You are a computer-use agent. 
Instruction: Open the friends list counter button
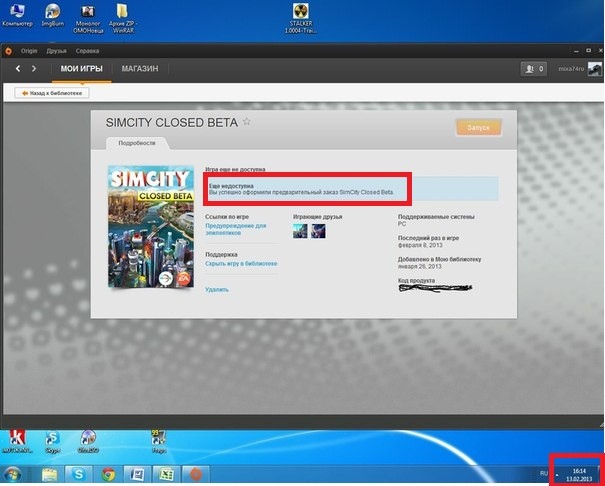coord(534,69)
